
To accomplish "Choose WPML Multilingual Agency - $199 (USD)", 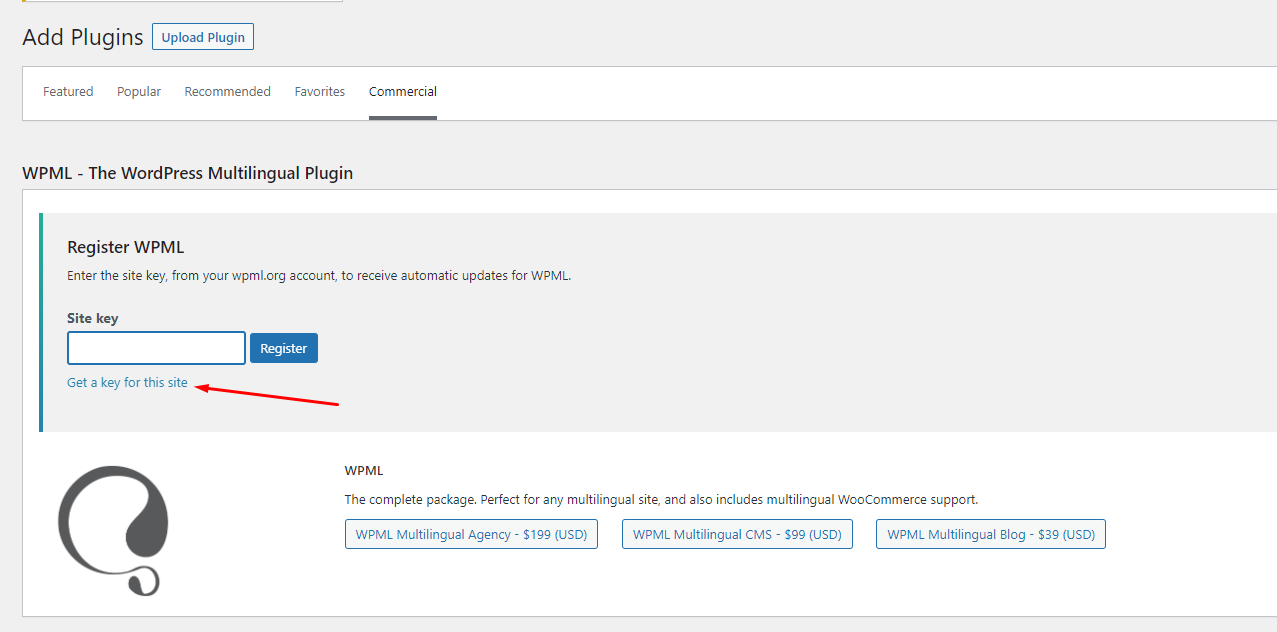I will click(x=471, y=534).
